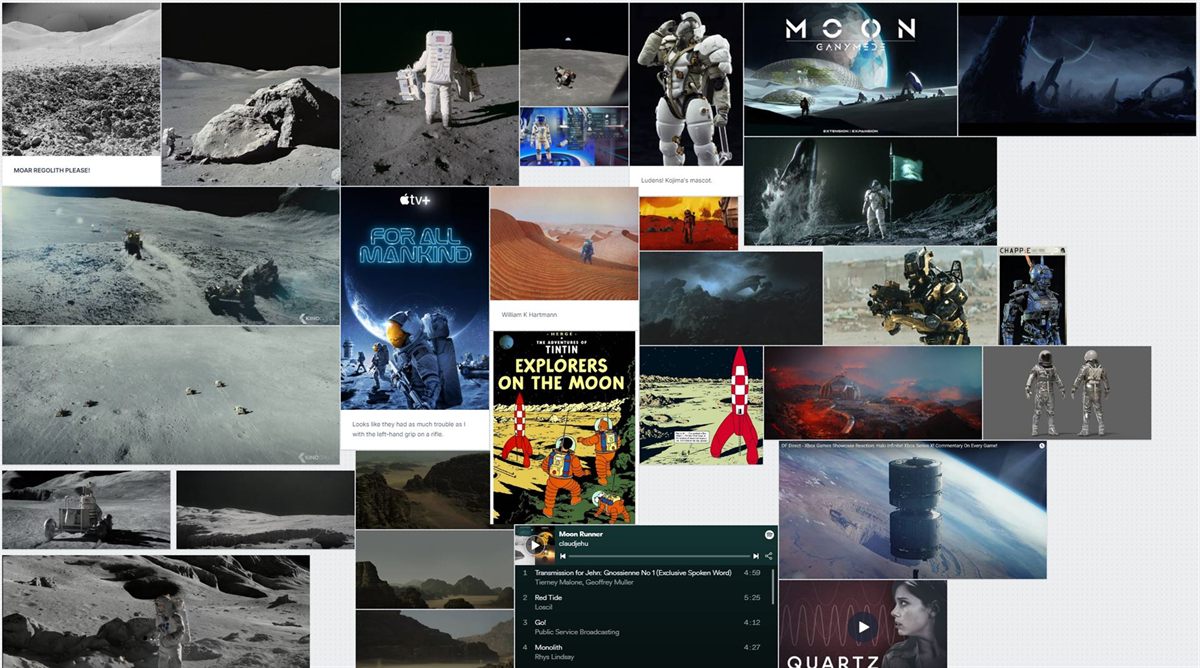This screenshot has width=1200, height=668.
Task: Select the dark stormy landscape image
Action: click(731, 298)
